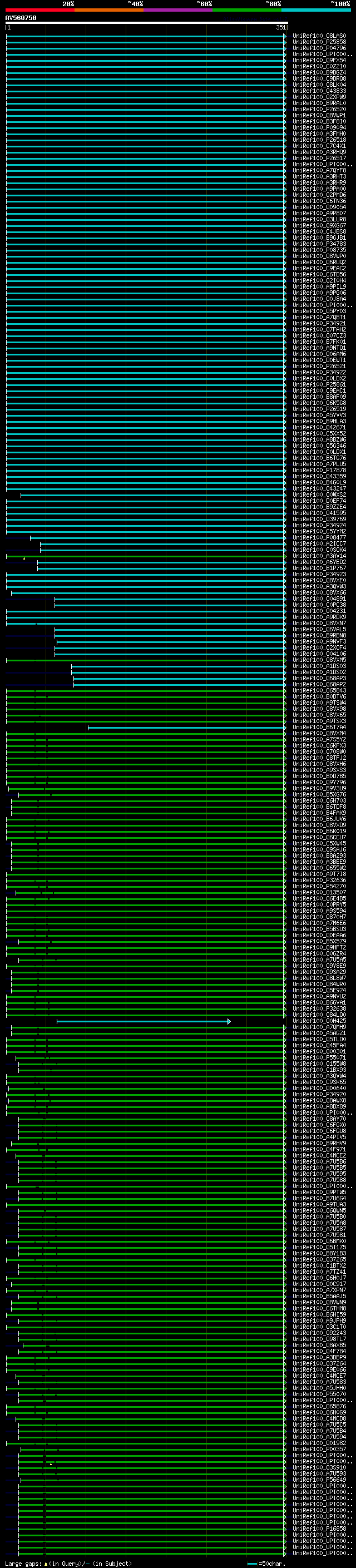Select hit label UniRef100_P55071
The image size is (356, 1568).
[x=319, y=1058]
